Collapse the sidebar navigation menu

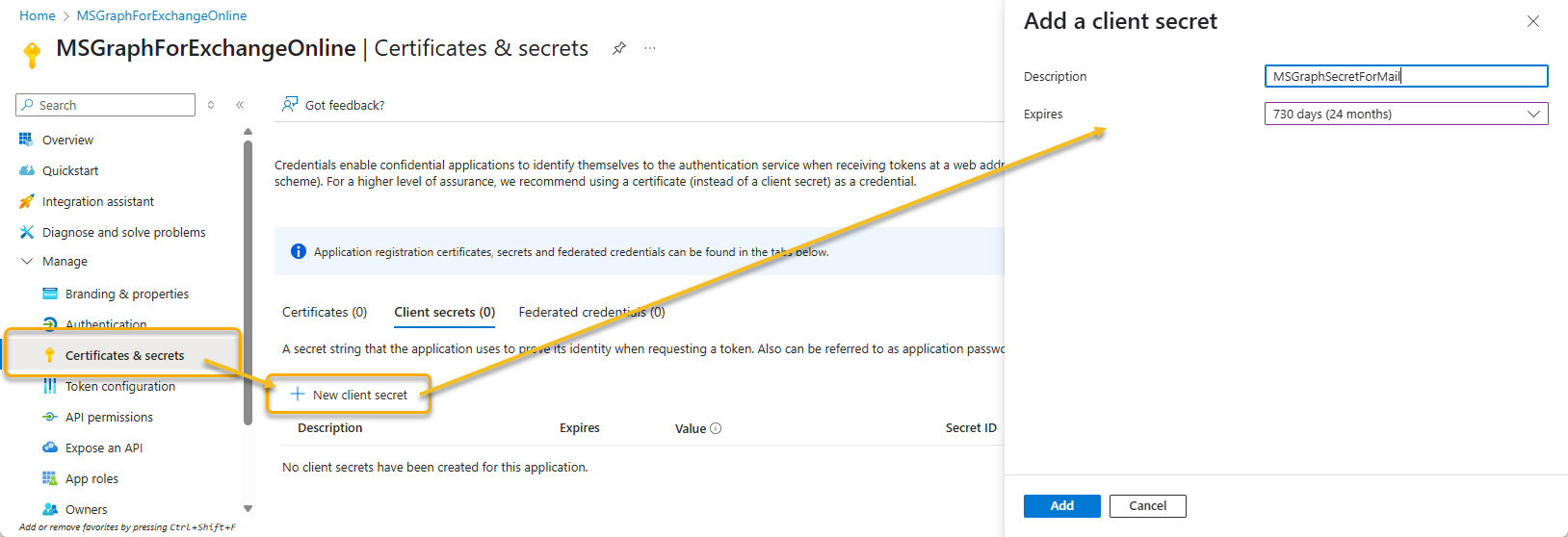click(240, 105)
